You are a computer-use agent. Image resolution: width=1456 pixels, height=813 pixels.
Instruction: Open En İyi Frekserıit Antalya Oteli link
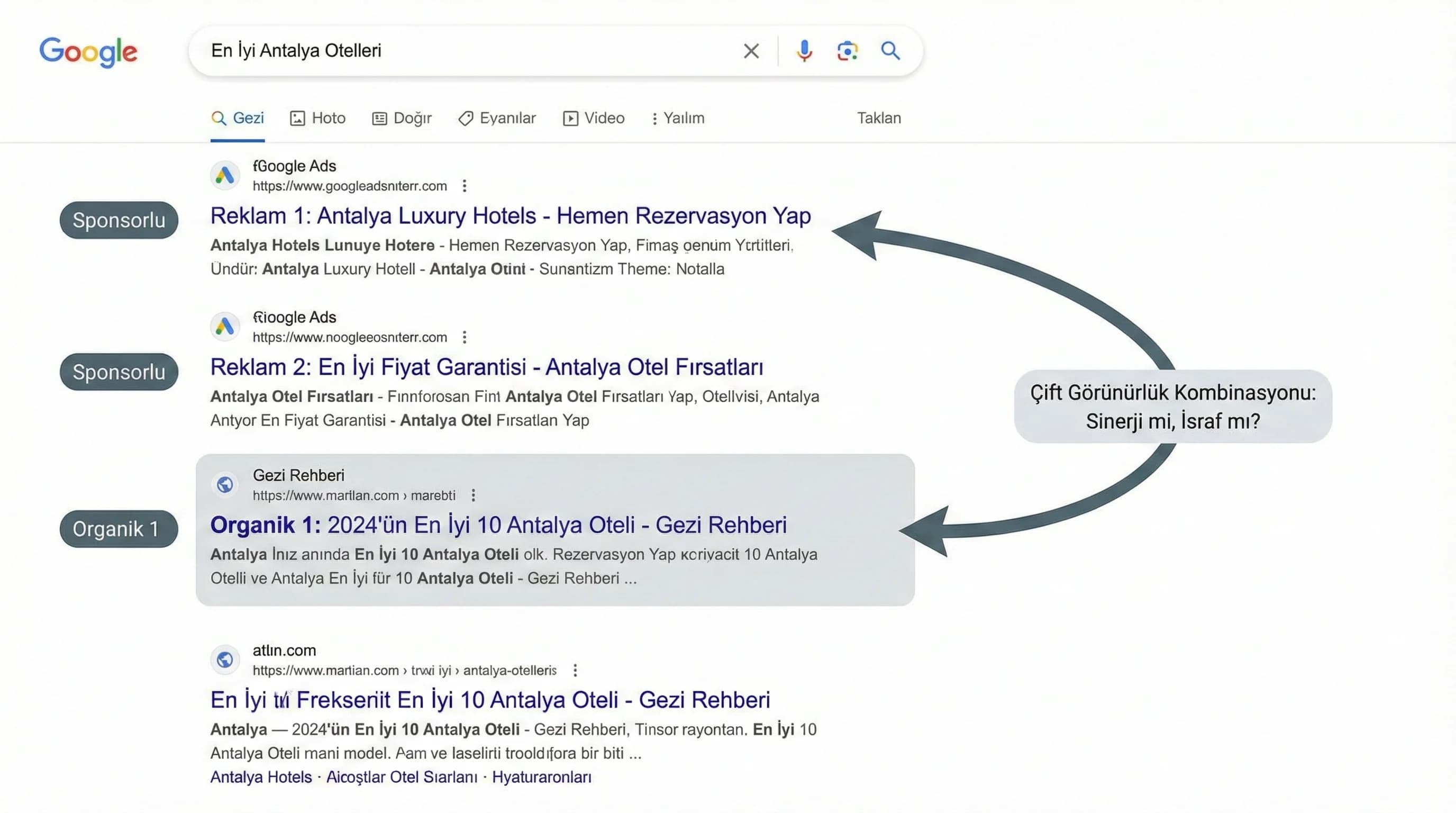click(x=490, y=700)
